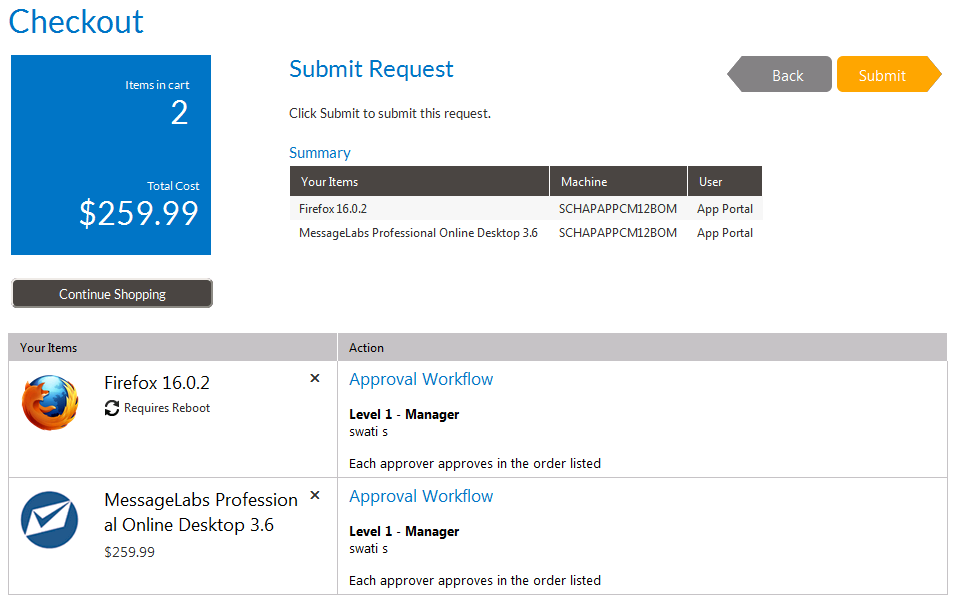This screenshot has height=608, width=957.
Task: Click the MessageLabs envelope icon
Action: [50, 520]
